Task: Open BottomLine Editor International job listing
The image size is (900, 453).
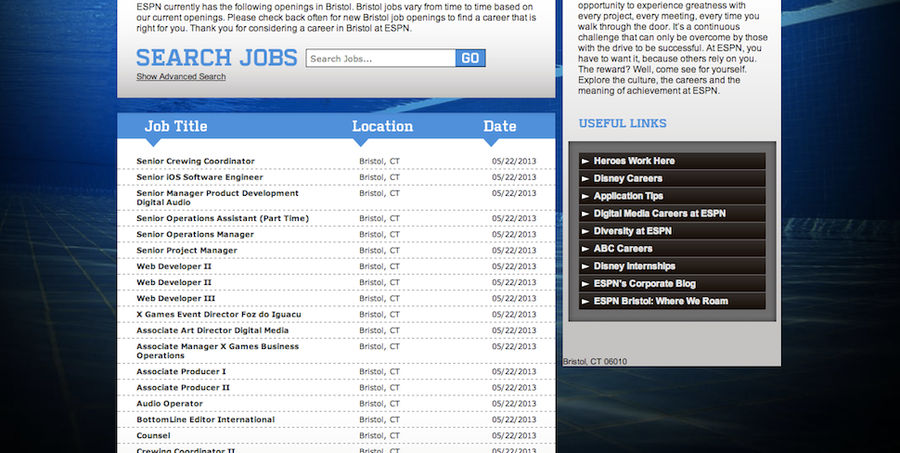Action: click(x=205, y=420)
